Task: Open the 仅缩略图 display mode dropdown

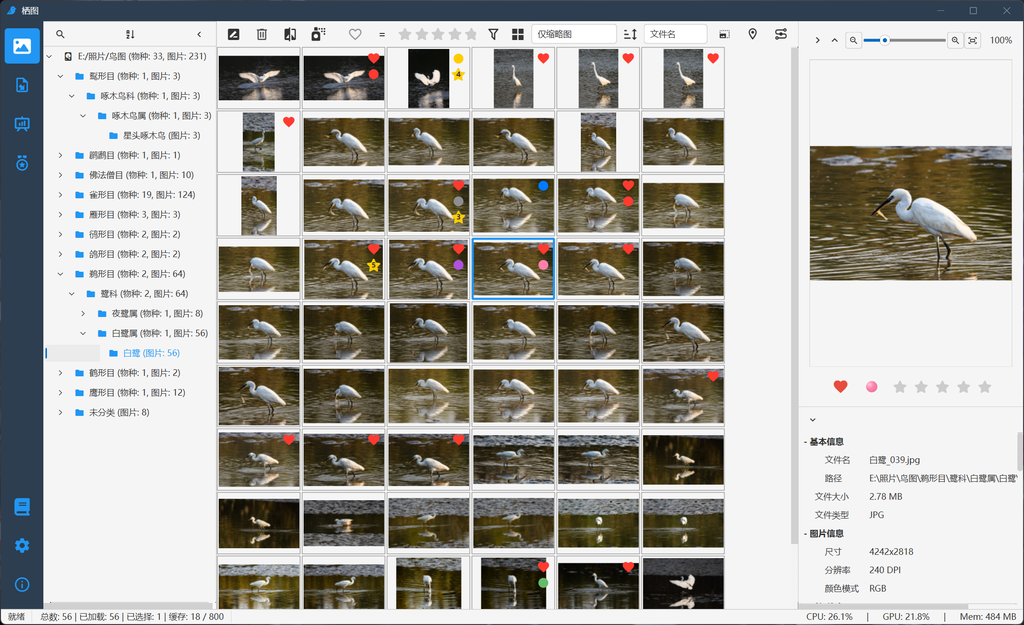Action: (573, 34)
